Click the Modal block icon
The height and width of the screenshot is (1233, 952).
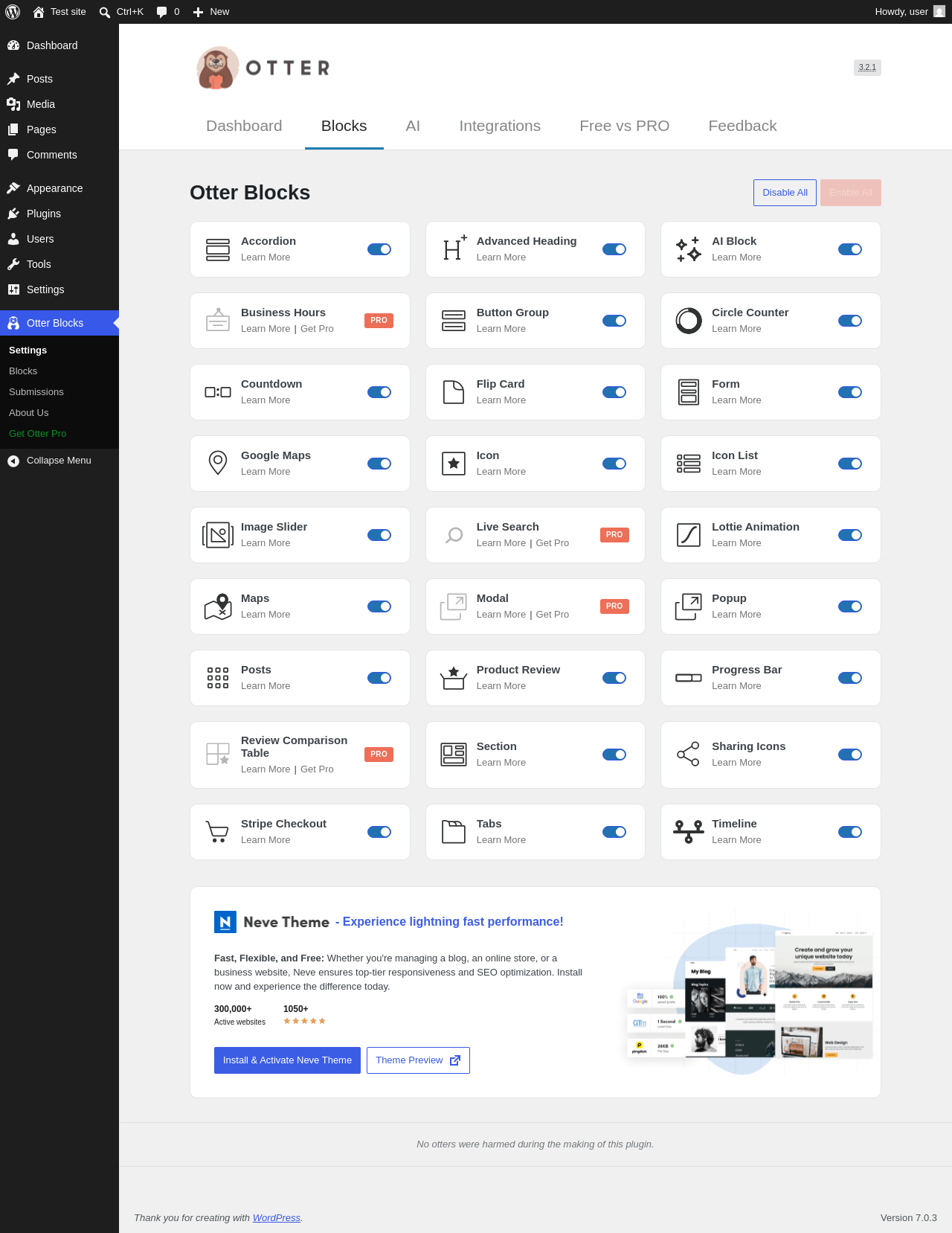click(x=454, y=606)
